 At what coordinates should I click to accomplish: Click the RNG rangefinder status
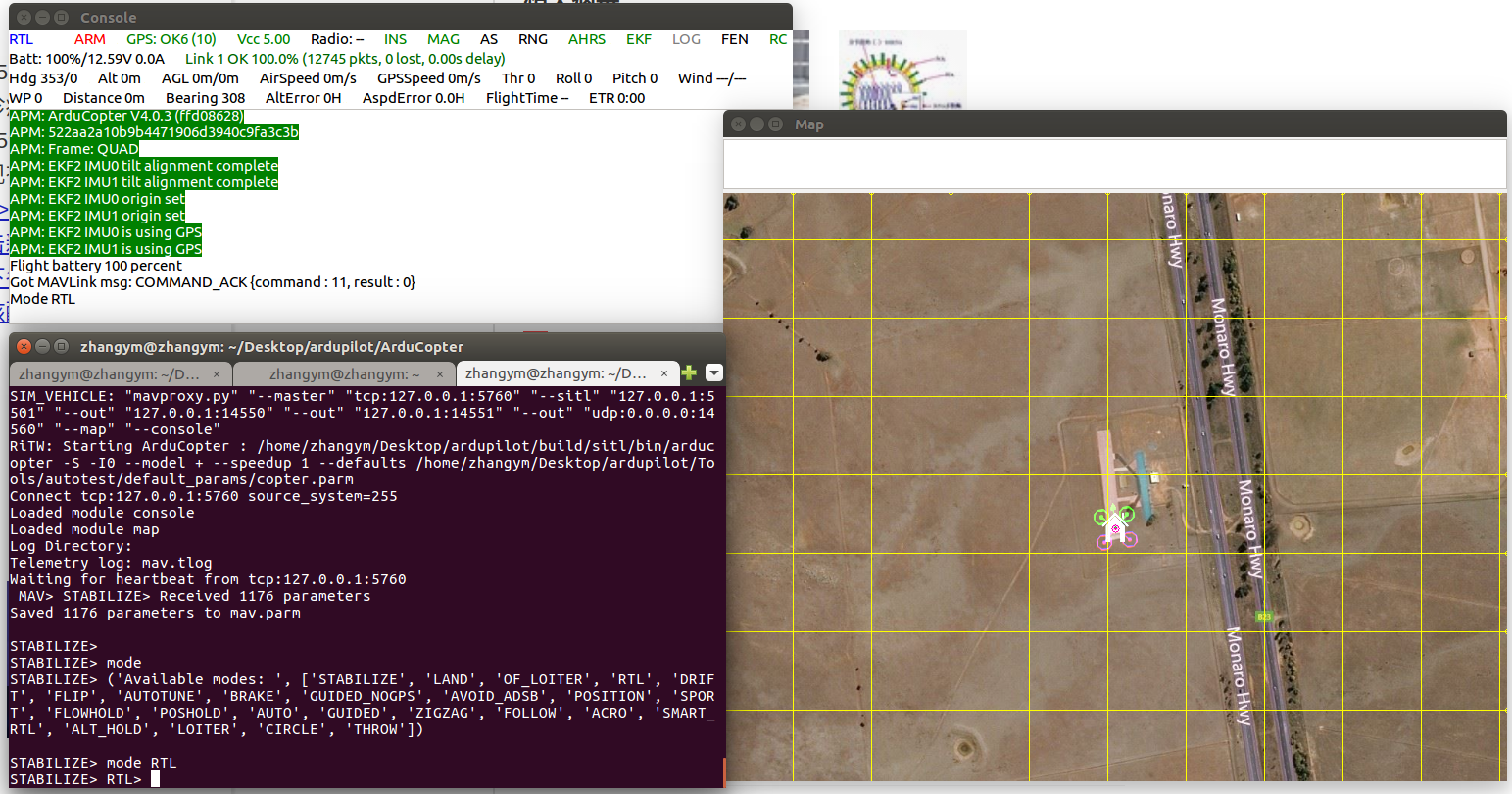pyautogui.click(x=533, y=39)
